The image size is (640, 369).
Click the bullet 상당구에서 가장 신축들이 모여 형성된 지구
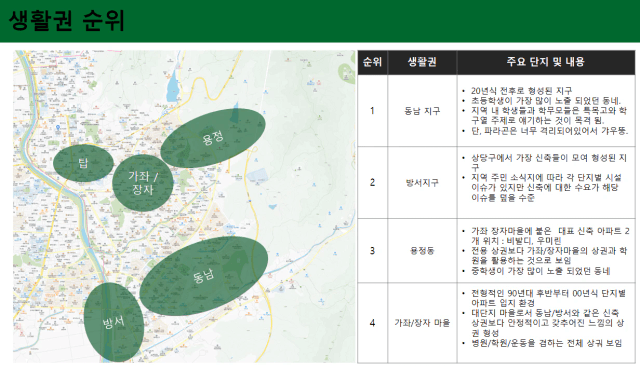click(549, 162)
